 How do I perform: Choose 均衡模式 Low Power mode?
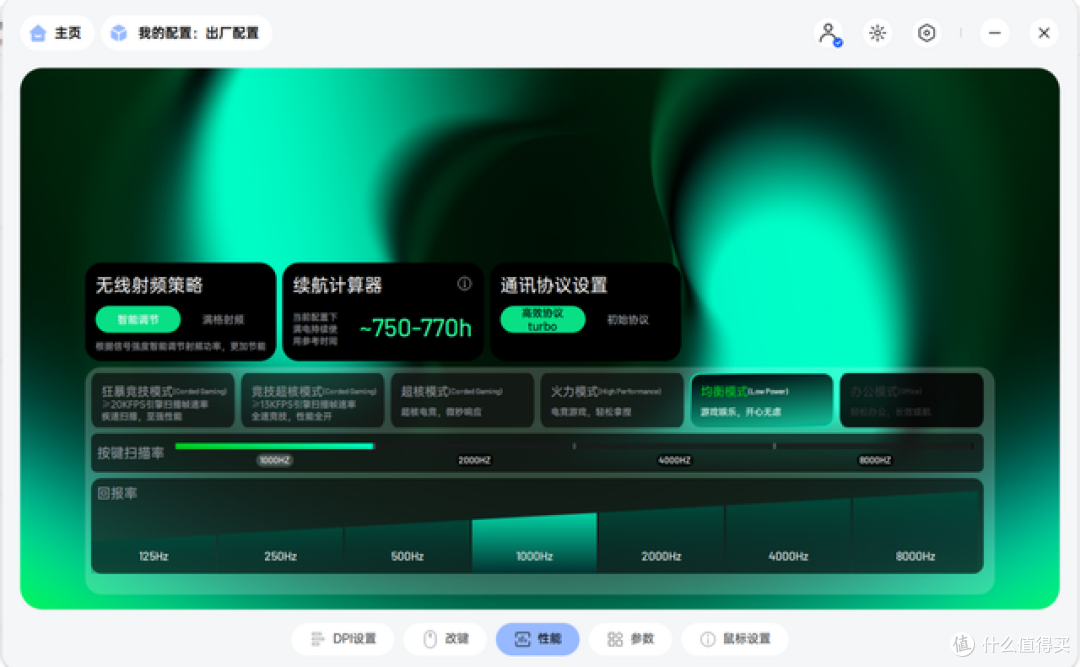pyautogui.click(x=762, y=400)
